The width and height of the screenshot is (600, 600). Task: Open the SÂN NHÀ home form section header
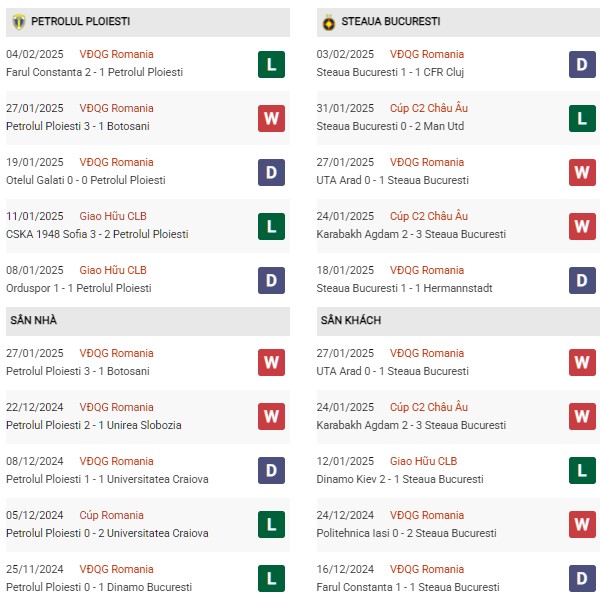click(x=148, y=320)
